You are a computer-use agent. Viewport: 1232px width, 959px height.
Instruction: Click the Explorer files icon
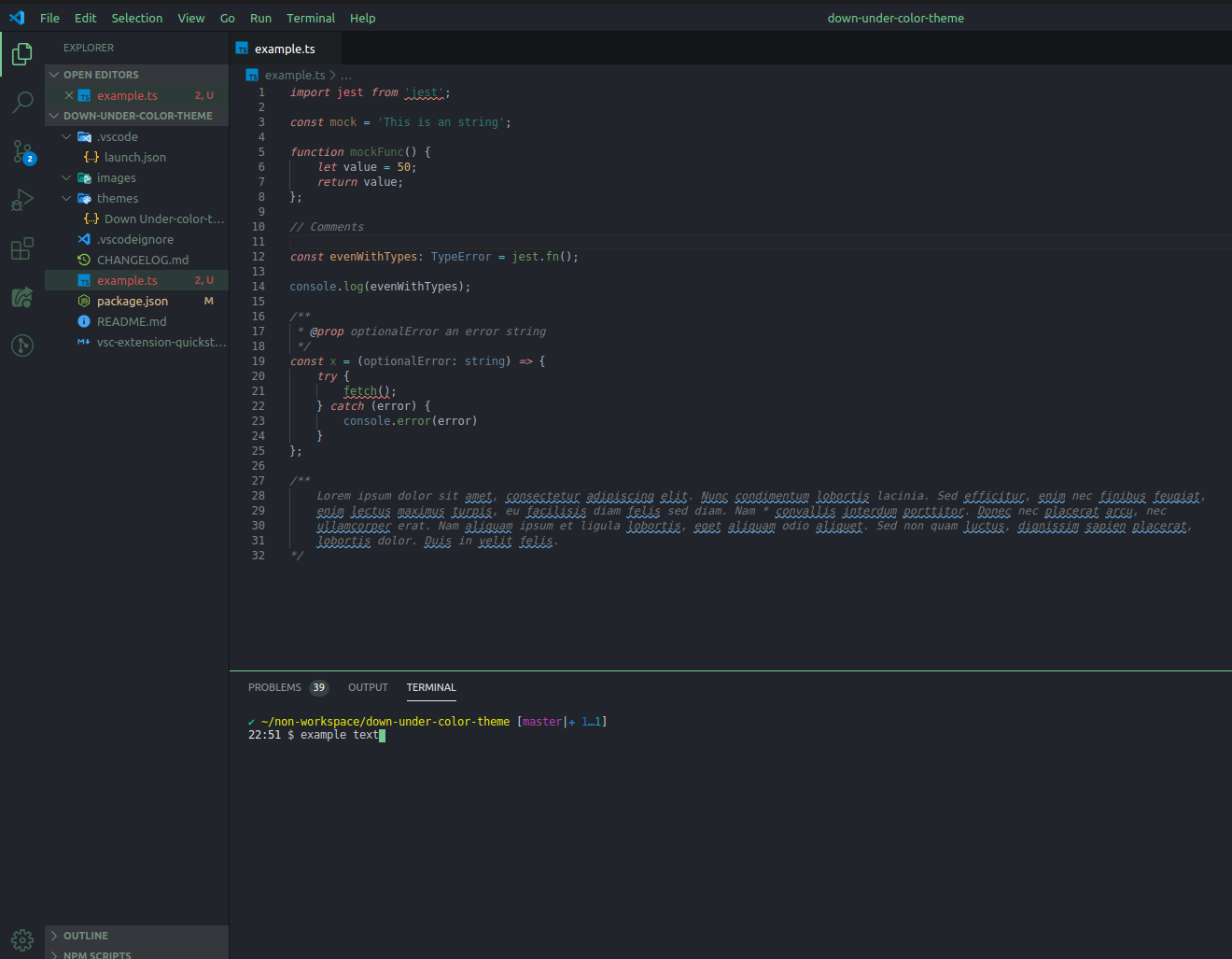[x=22, y=54]
